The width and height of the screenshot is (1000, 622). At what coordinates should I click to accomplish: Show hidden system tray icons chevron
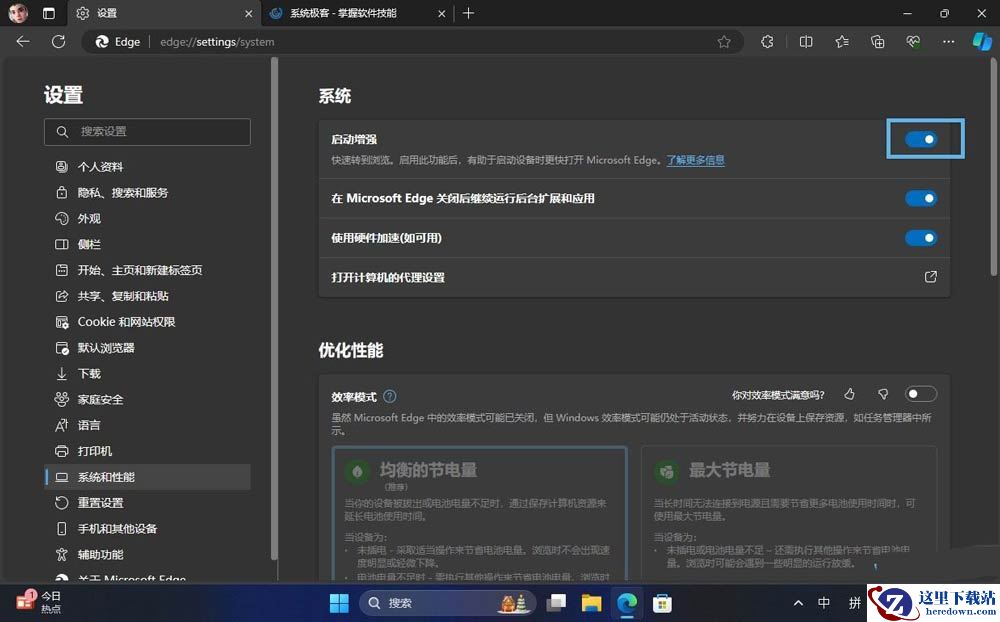[x=798, y=603]
